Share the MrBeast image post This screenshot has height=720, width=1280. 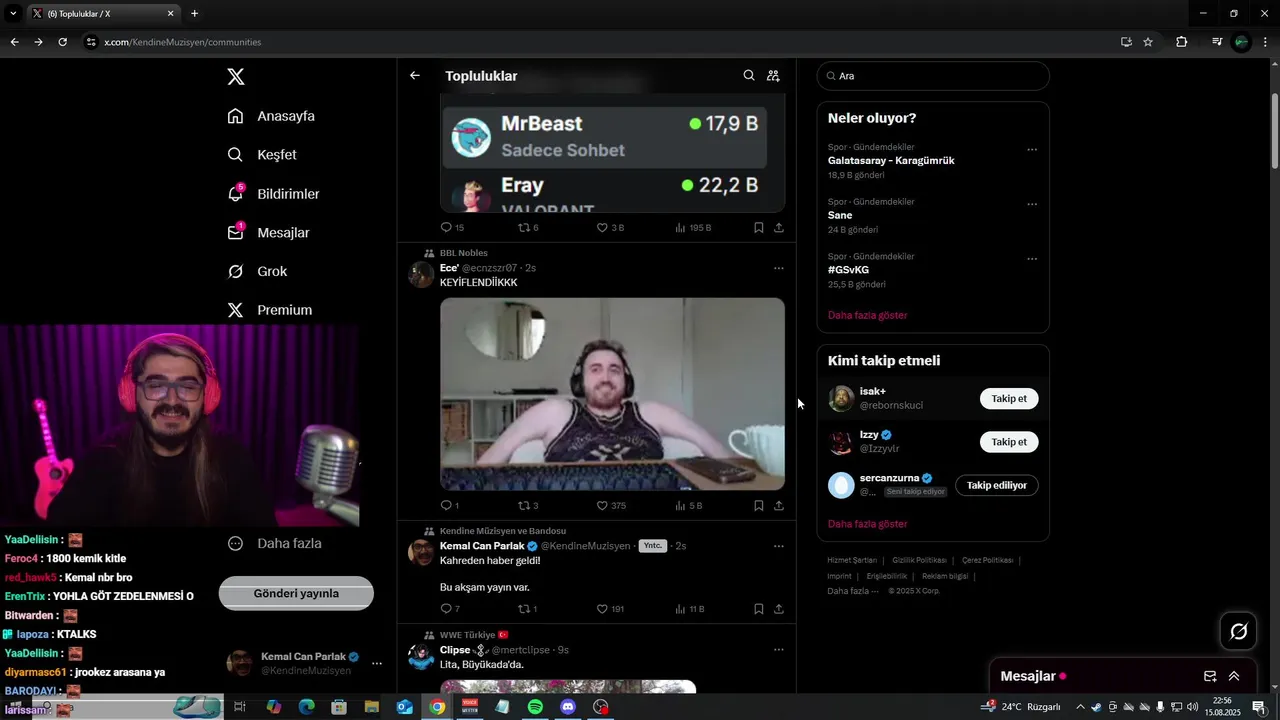pos(779,228)
